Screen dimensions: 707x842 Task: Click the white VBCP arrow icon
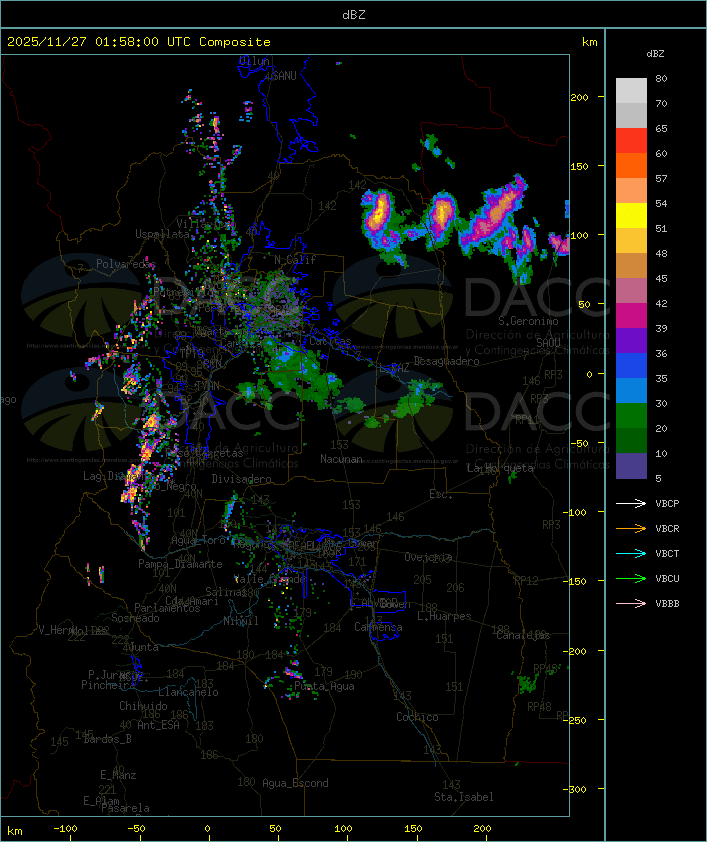[x=631, y=503]
